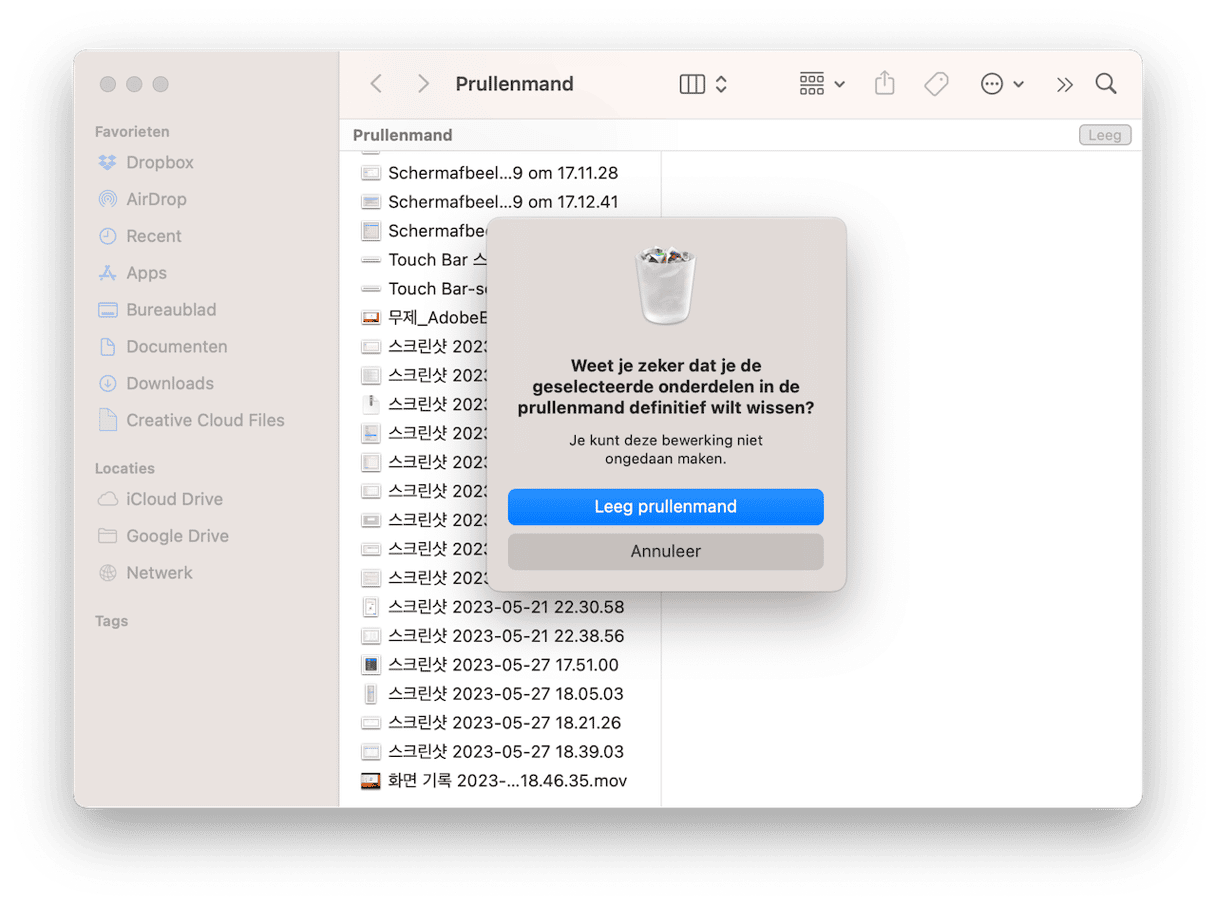Click the Netwerk globe icon
Image resolution: width=1216 pixels, height=905 pixels.
click(108, 573)
